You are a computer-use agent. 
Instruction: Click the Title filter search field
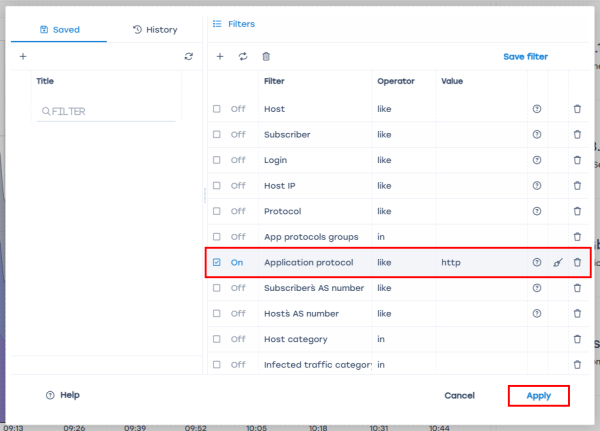pyautogui.click(x=110, y=111)
